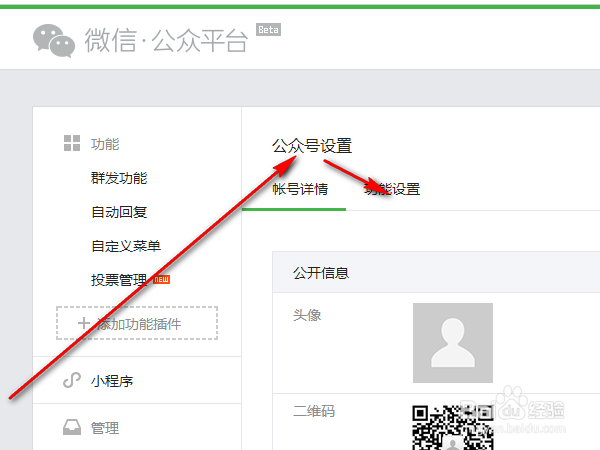Switch to 帐号详情 tab
The height and width of the screenshot is (450, 600).
[300, 189]
